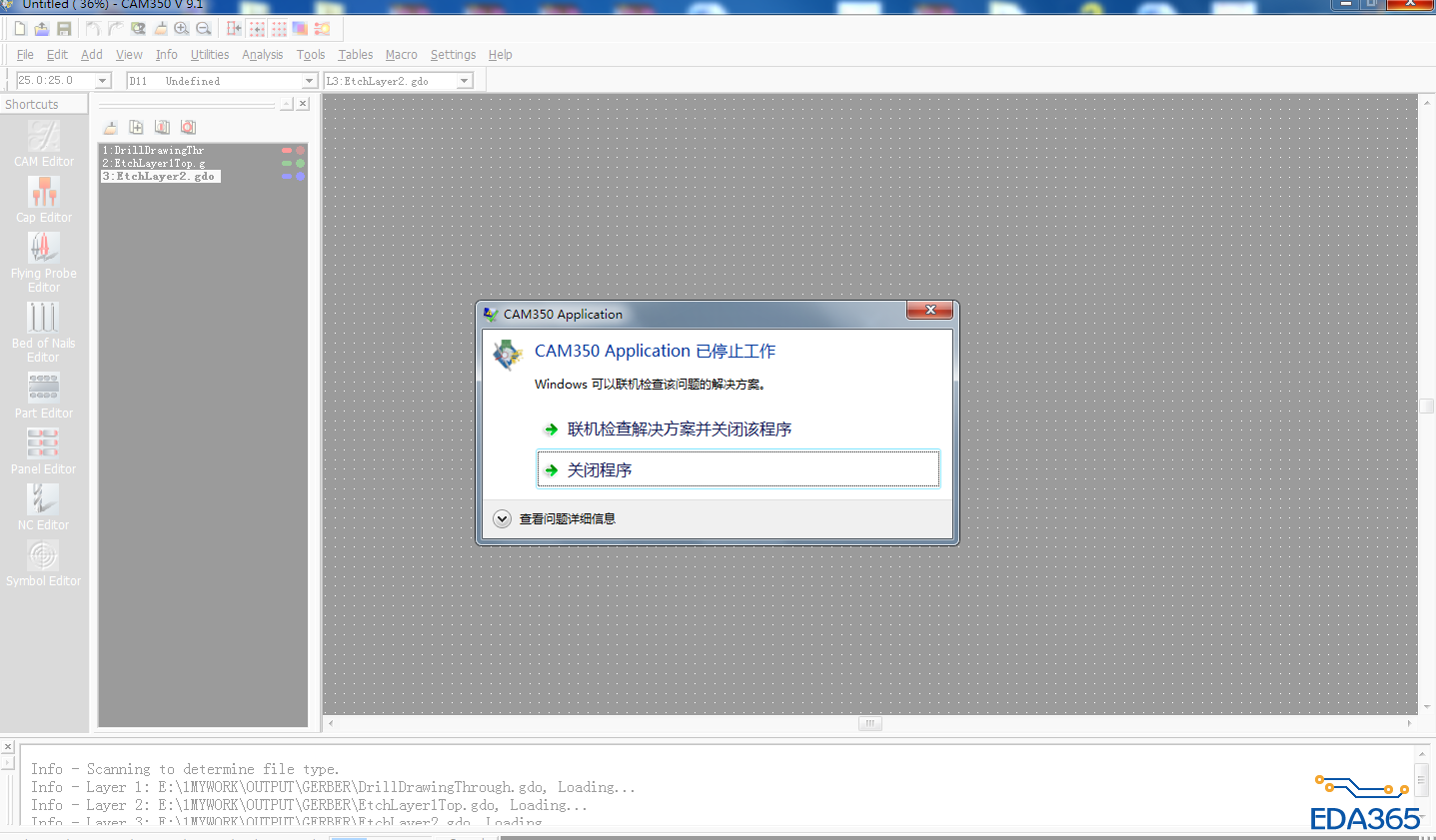This screenshot has height=840, width=1436.
Task: Click the Shortcuts panel header
Action: [44, 104]
